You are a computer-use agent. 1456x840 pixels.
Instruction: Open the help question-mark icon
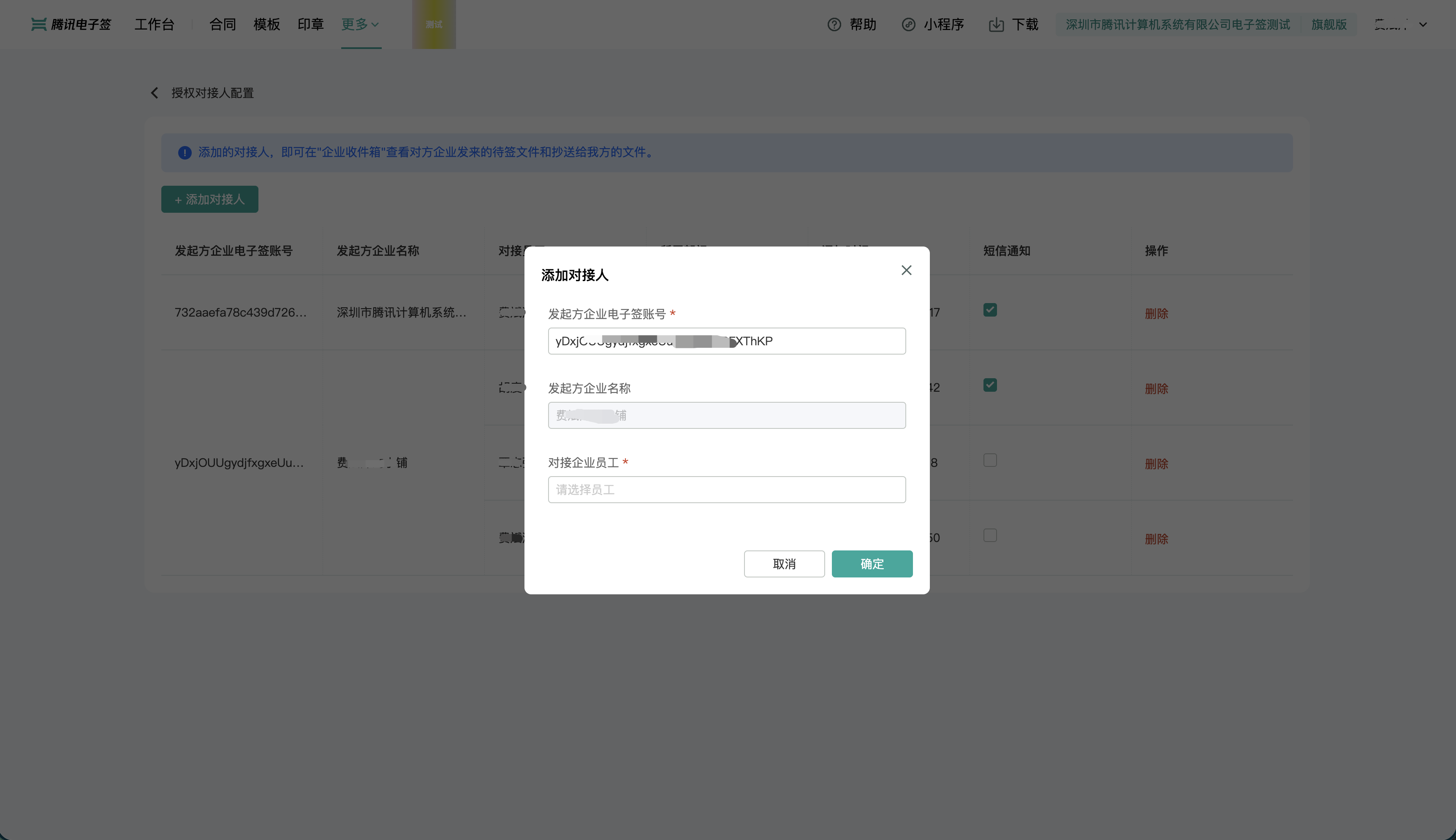[834, 24]
